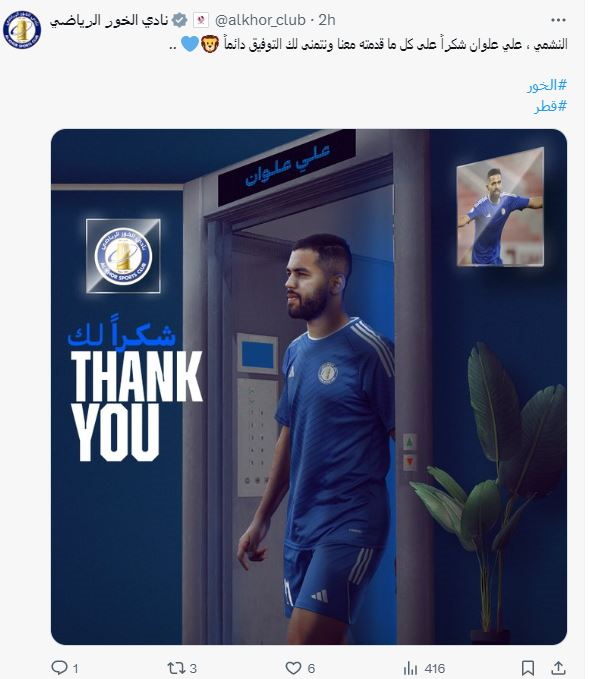View tweet analytics bar chart icon
590x679 pixels.
pos(410,668)
